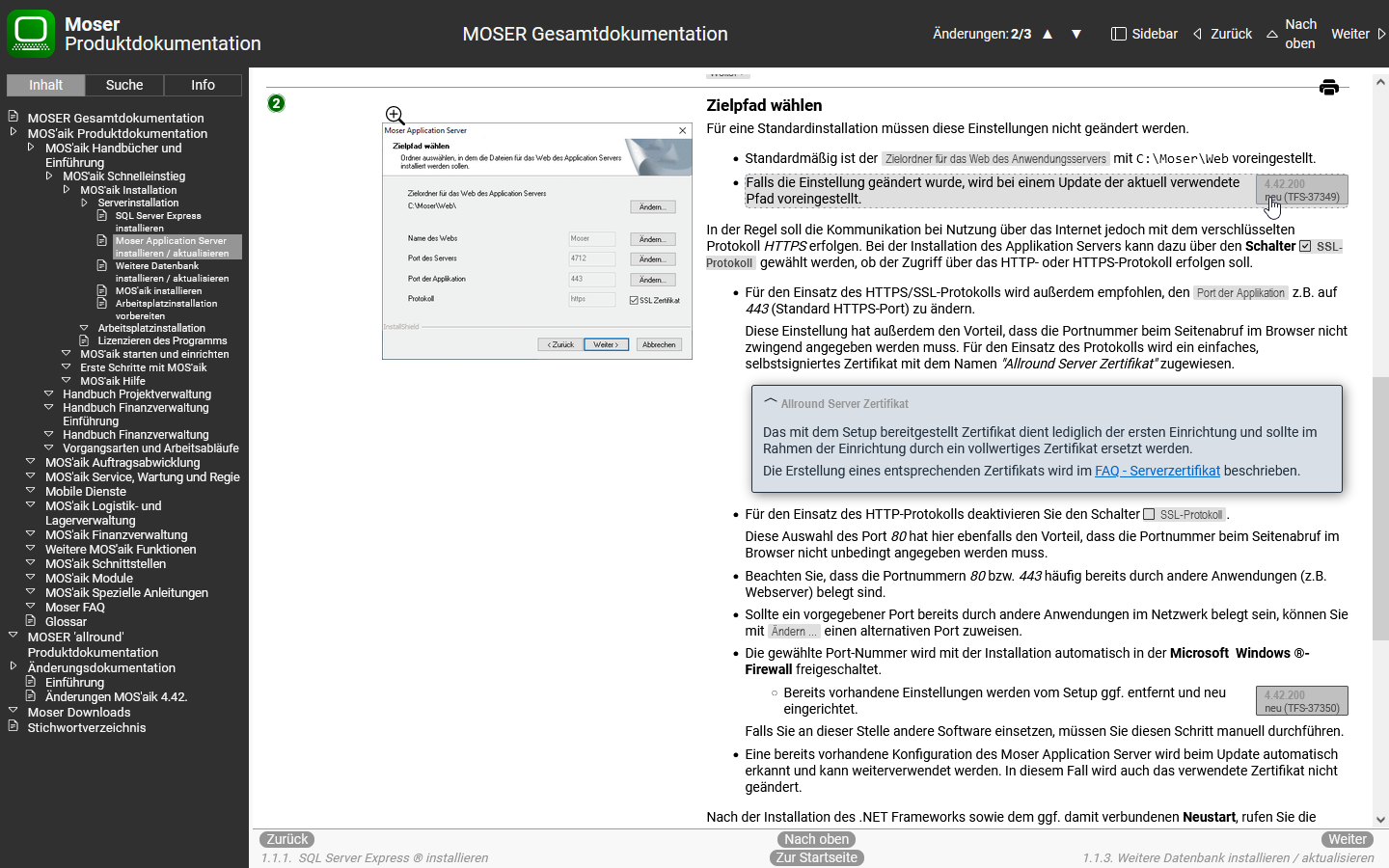Image resolution: width=1389 pixels, height=868 pixels.
Task: Open Änderungen MOS'aik 4.42 page icon
Action: (x=31, y=695)
